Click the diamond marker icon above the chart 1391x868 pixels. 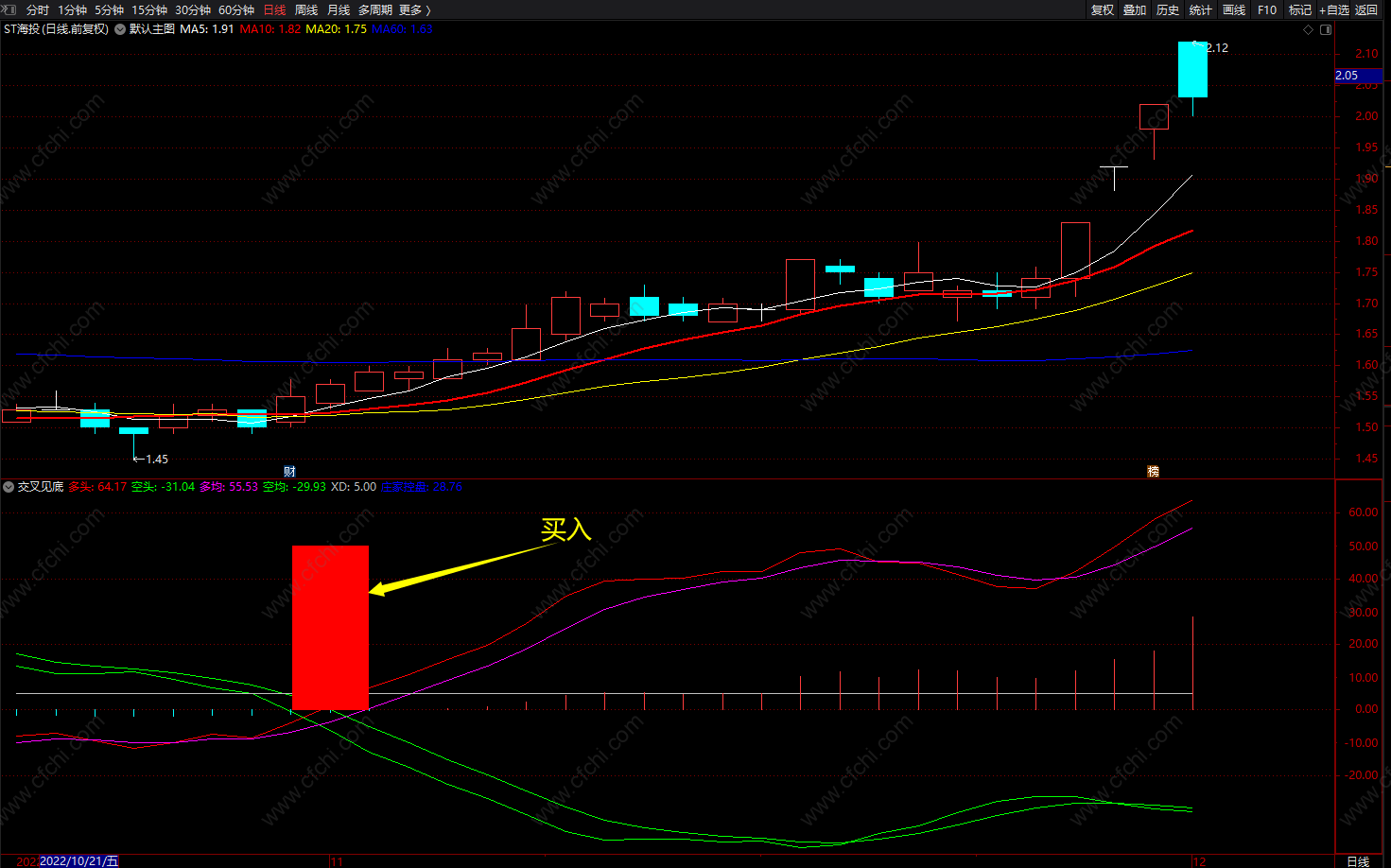click(1309, 29)
